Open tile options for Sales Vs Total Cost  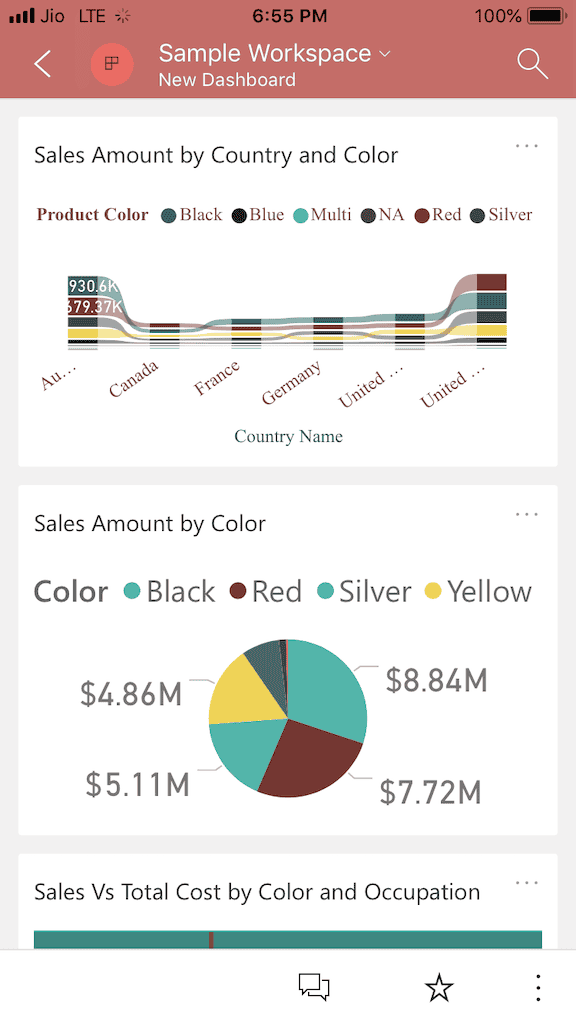click(527, 881)
